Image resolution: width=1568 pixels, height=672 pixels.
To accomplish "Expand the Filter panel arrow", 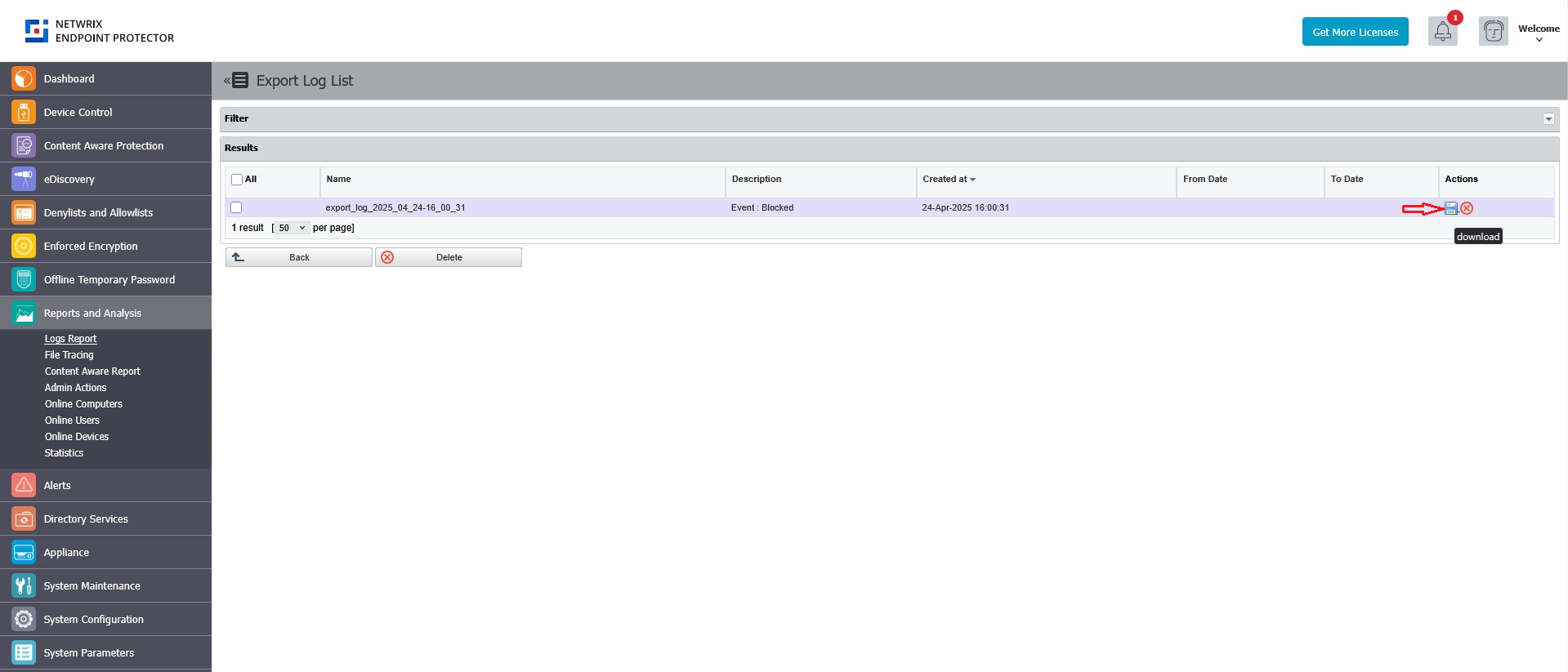I will [1548, 119].
